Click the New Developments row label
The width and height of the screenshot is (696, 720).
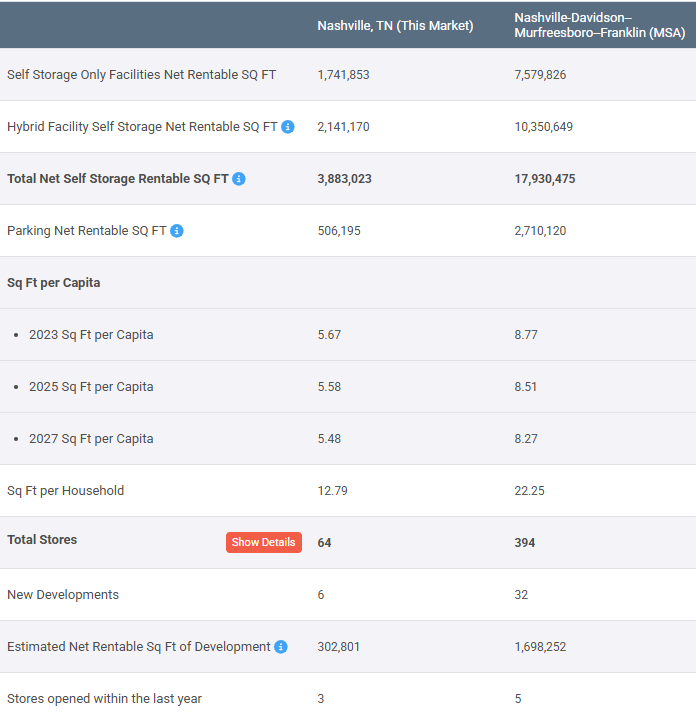tap(63, 595)
